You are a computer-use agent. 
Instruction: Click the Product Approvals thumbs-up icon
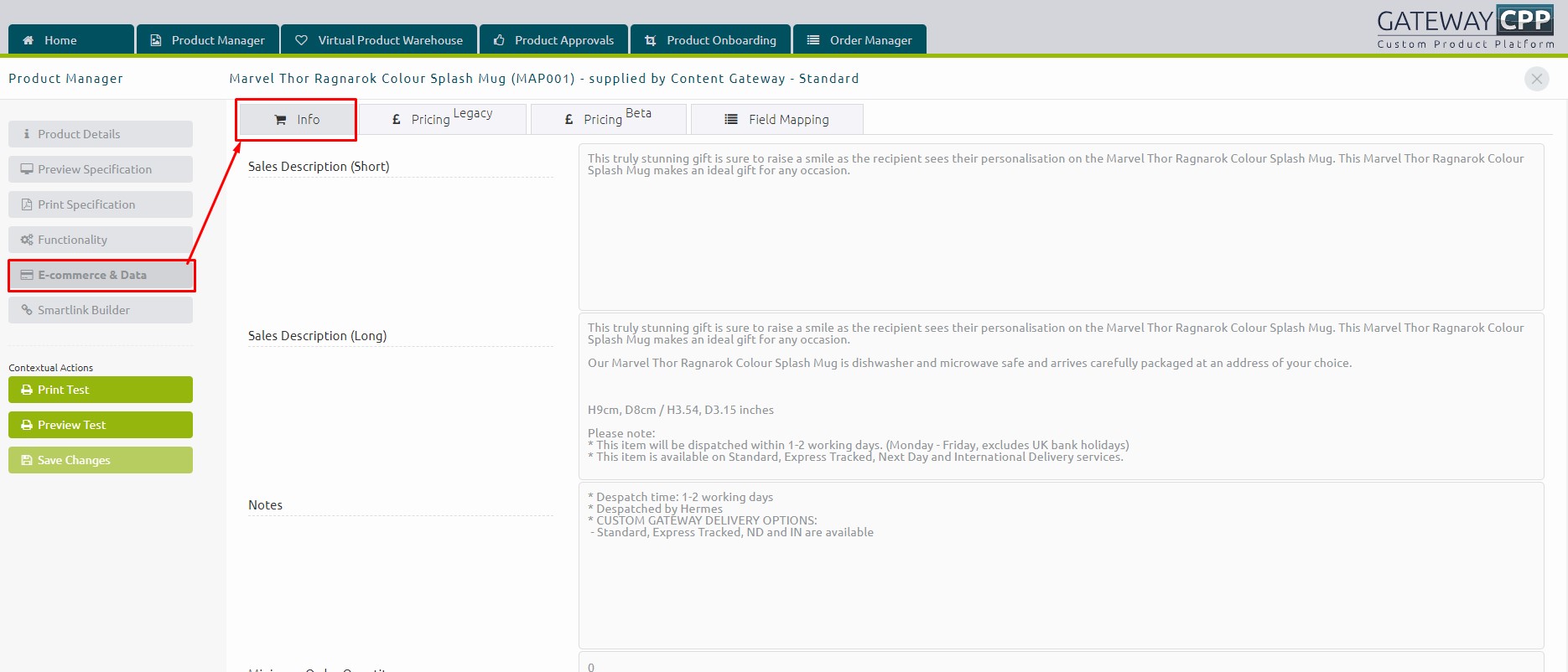pos(499,40)
